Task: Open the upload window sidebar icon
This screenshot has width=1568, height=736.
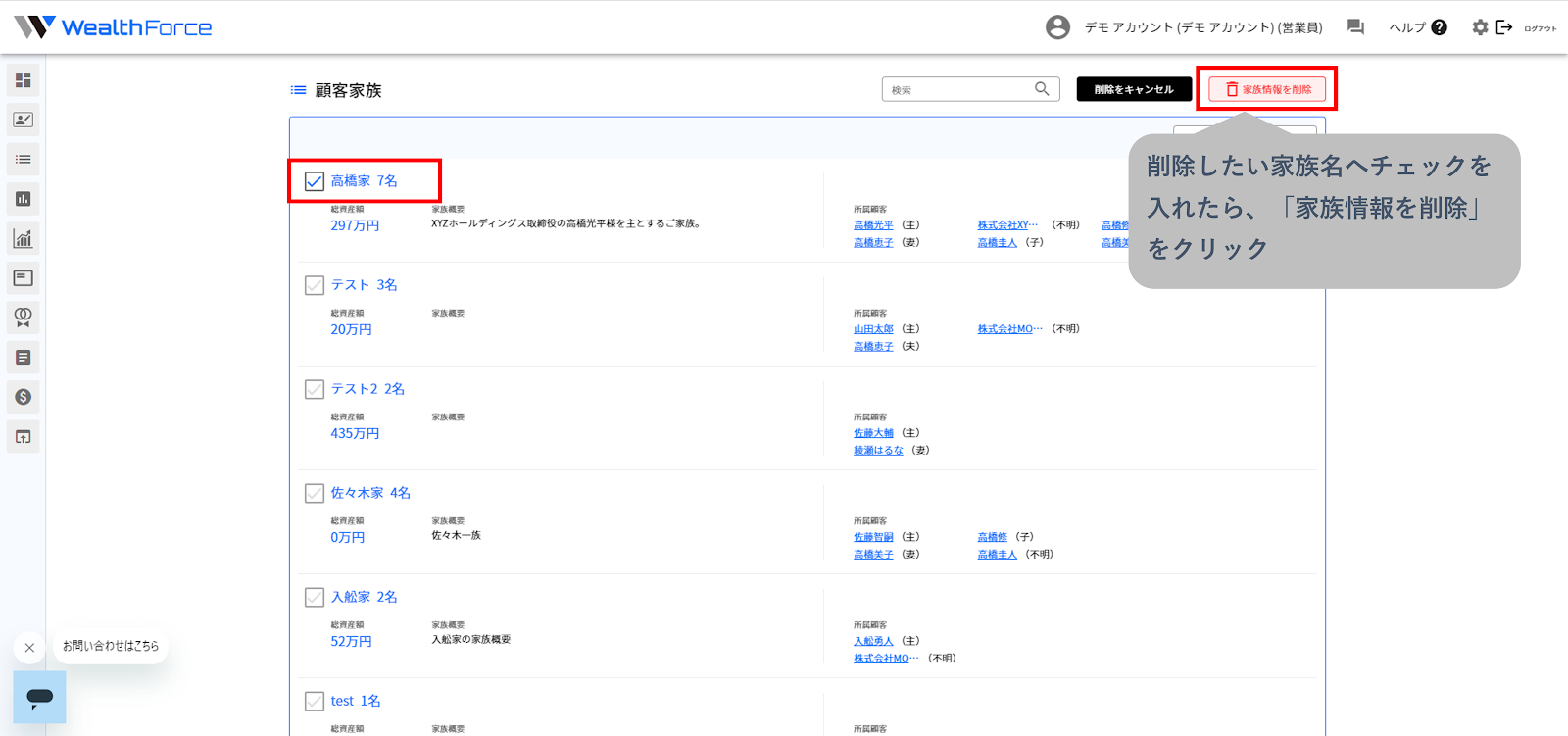Action: tap(24, 437)
